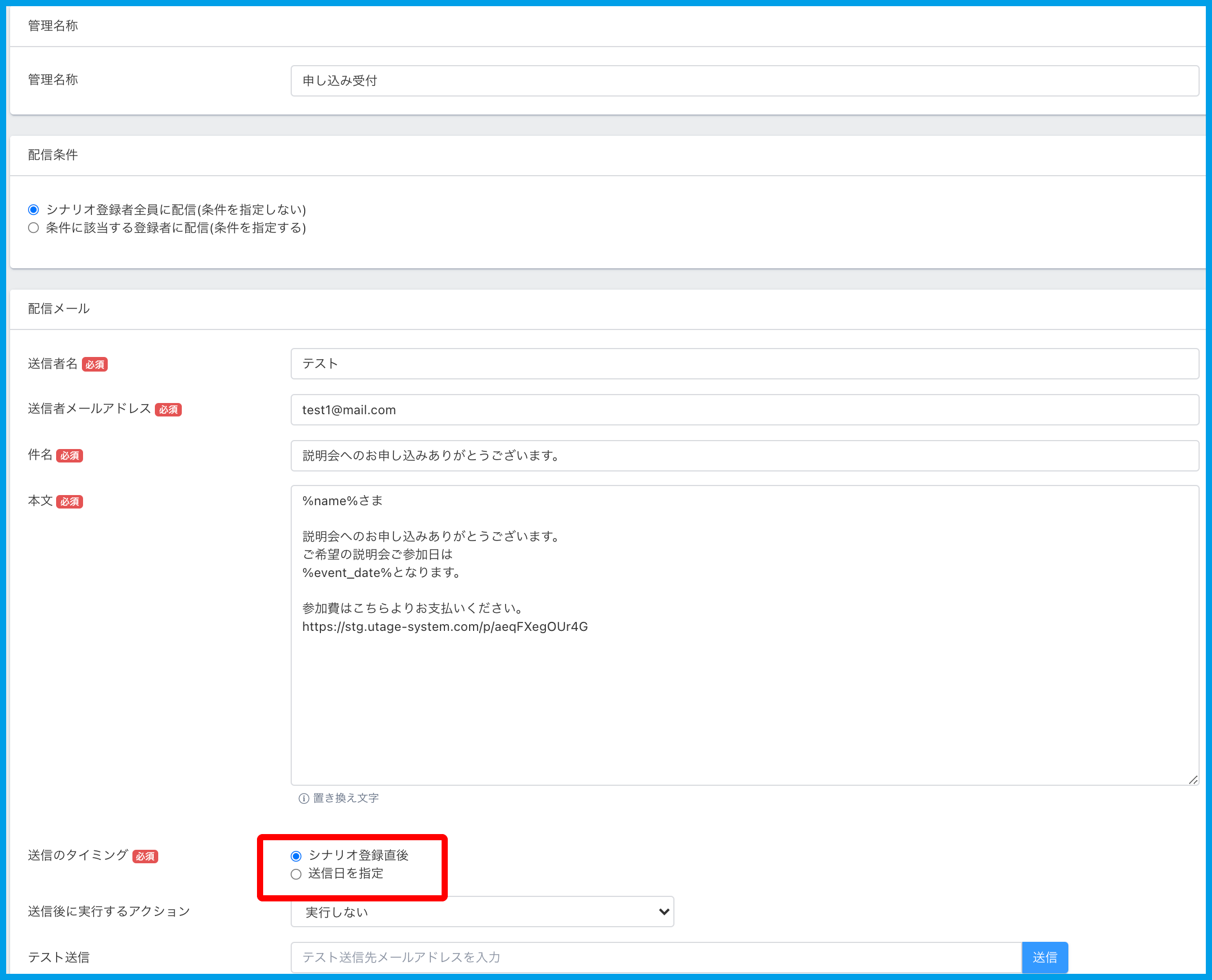
Task: Choose シナリオ登録直後 send timing
Action: (x=296, y=857)
